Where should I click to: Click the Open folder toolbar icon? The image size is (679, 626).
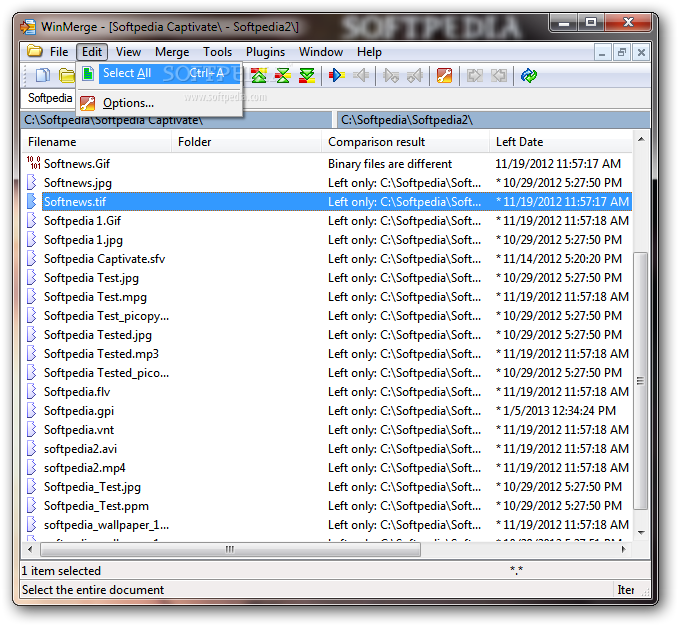click(x=67, y=75)
